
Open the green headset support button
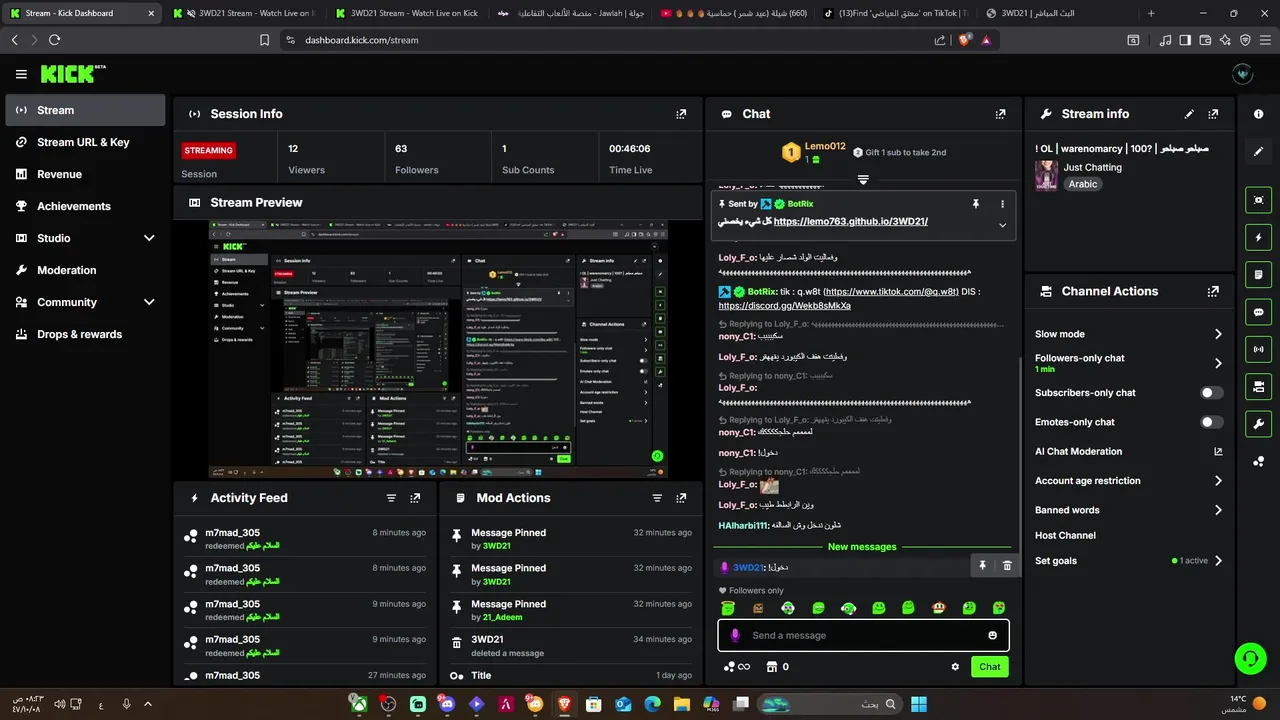coord(1250,658)
